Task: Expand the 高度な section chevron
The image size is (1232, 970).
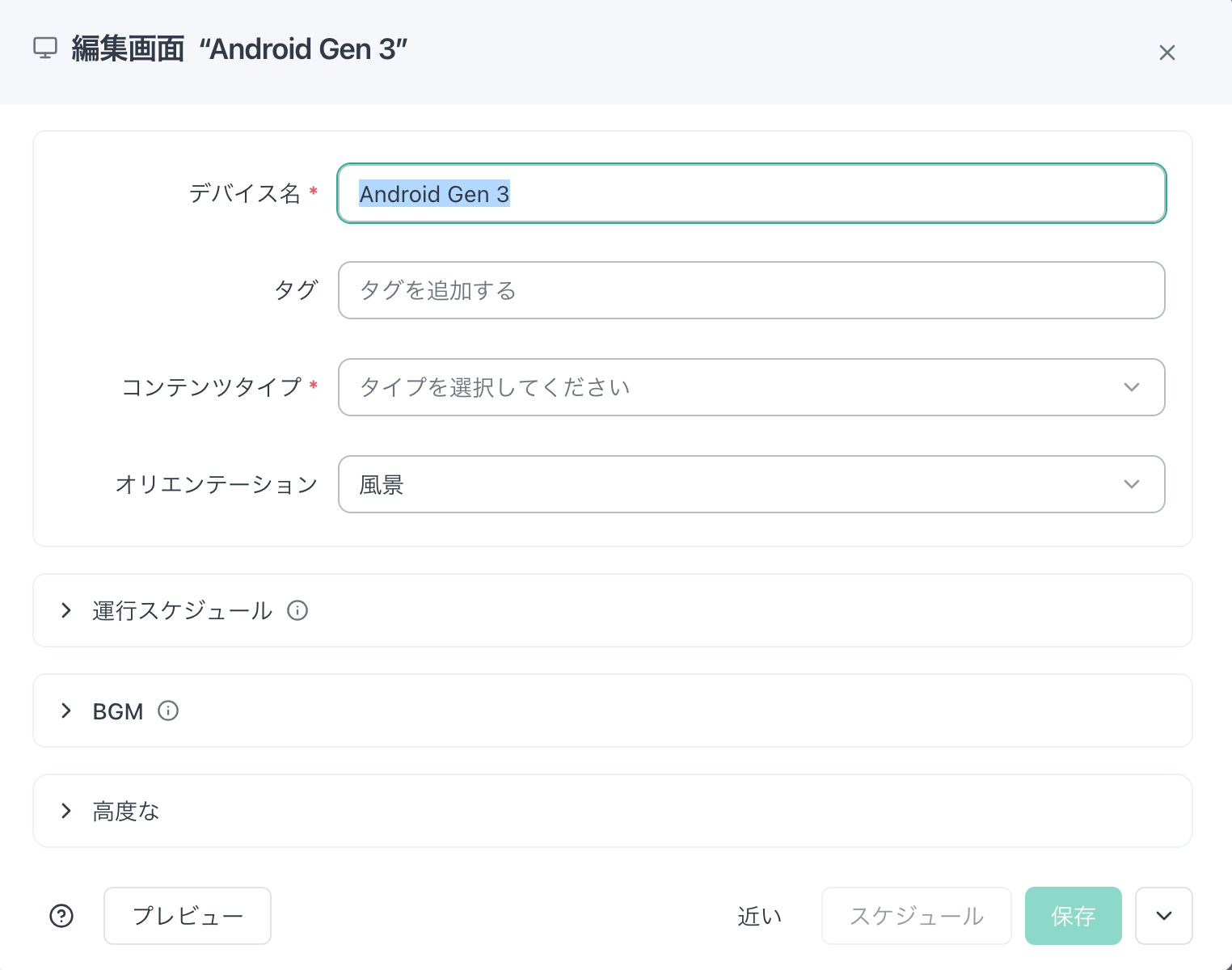Action: (66, 811)
